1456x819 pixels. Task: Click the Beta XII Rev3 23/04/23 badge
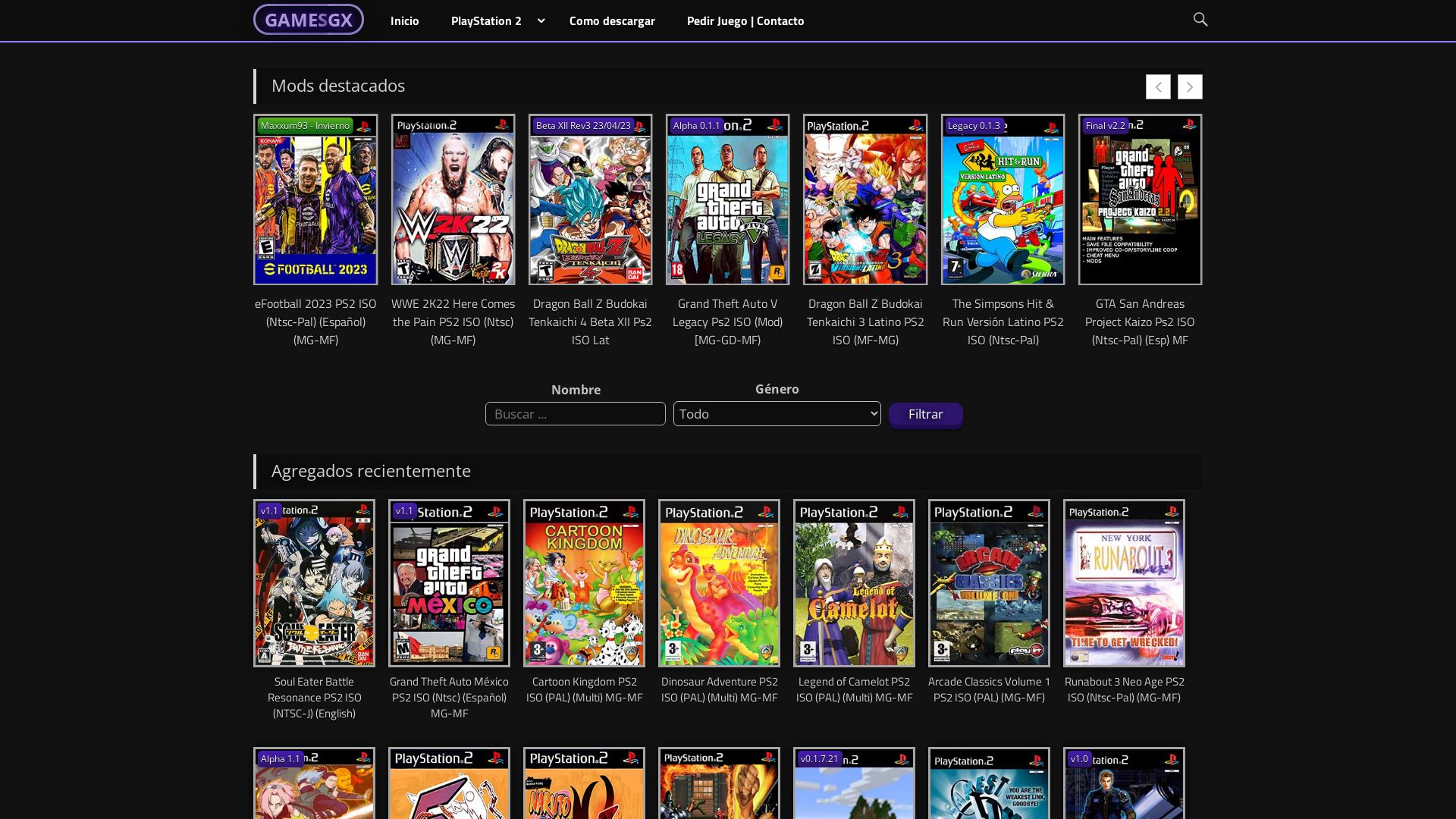click(582, 126)
